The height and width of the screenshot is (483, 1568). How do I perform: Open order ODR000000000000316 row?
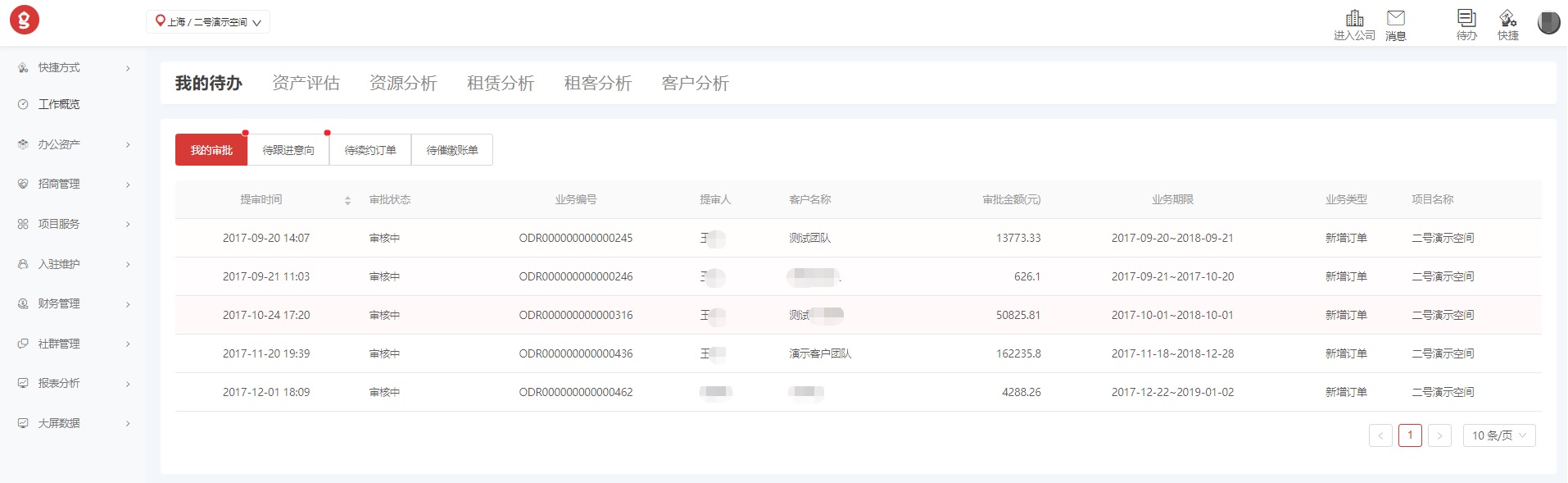[575, 315]
